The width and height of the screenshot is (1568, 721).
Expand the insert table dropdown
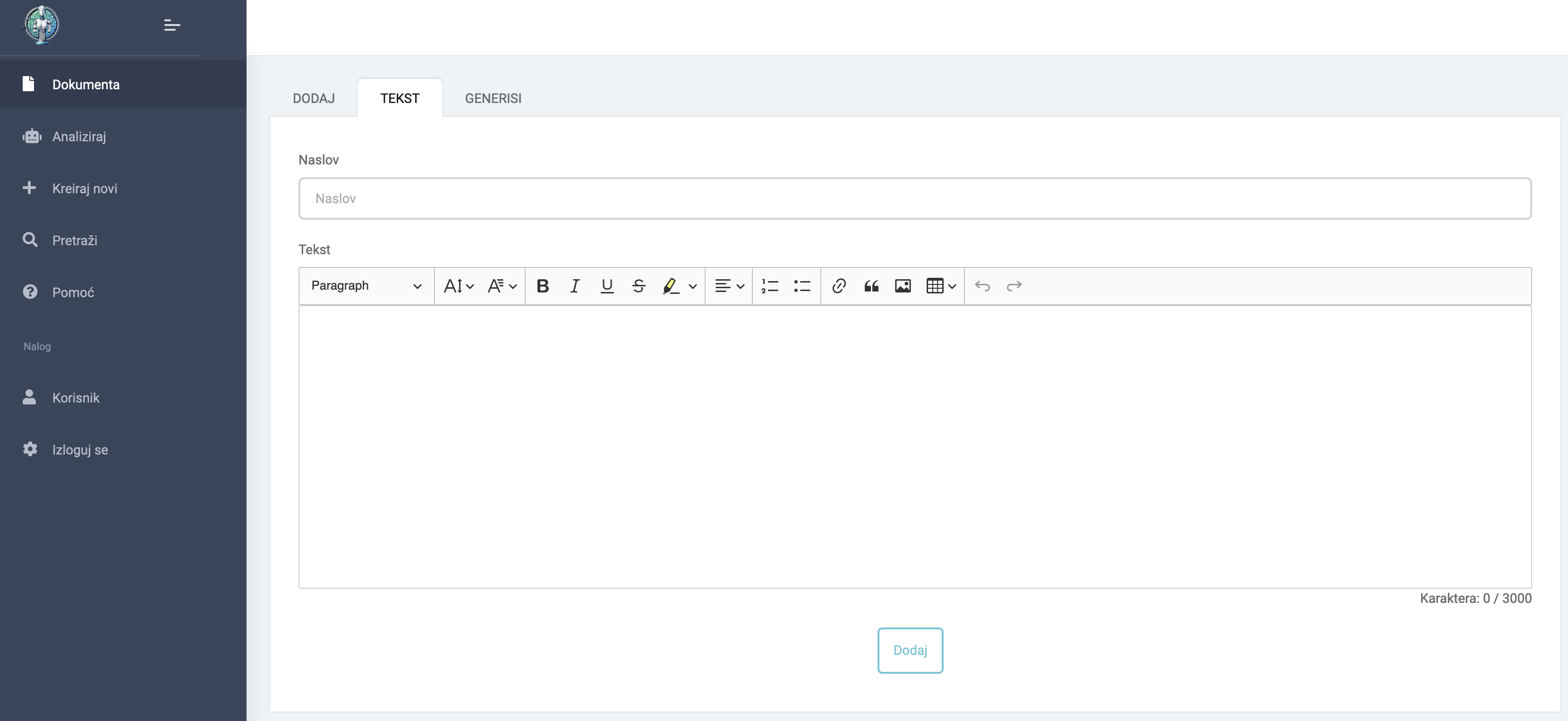tap(941, 285)
